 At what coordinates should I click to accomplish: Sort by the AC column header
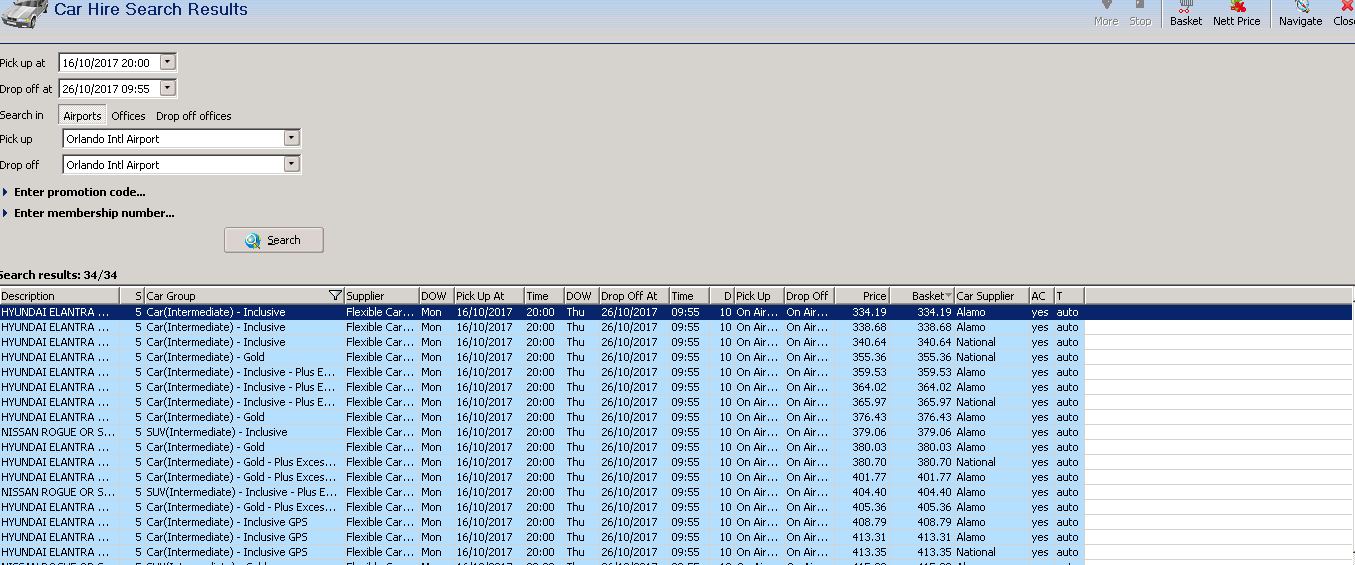[x=1041, y=296]
